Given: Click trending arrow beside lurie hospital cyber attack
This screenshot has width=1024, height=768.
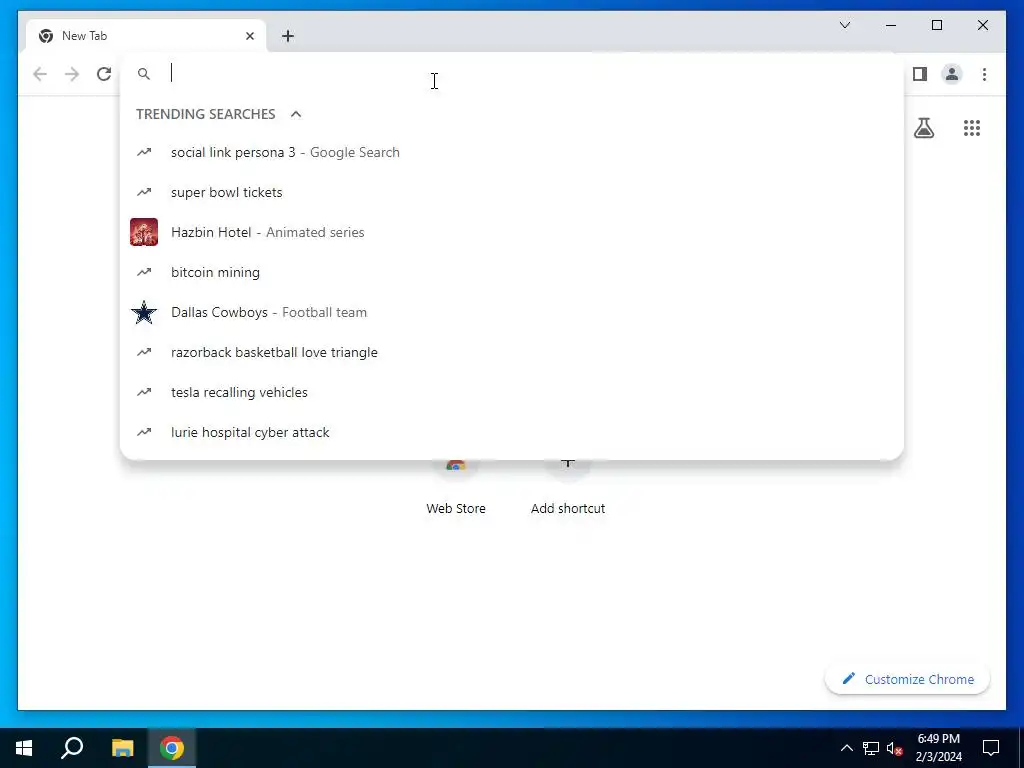Looking at the screenshot, I should [x=144, y=432].
